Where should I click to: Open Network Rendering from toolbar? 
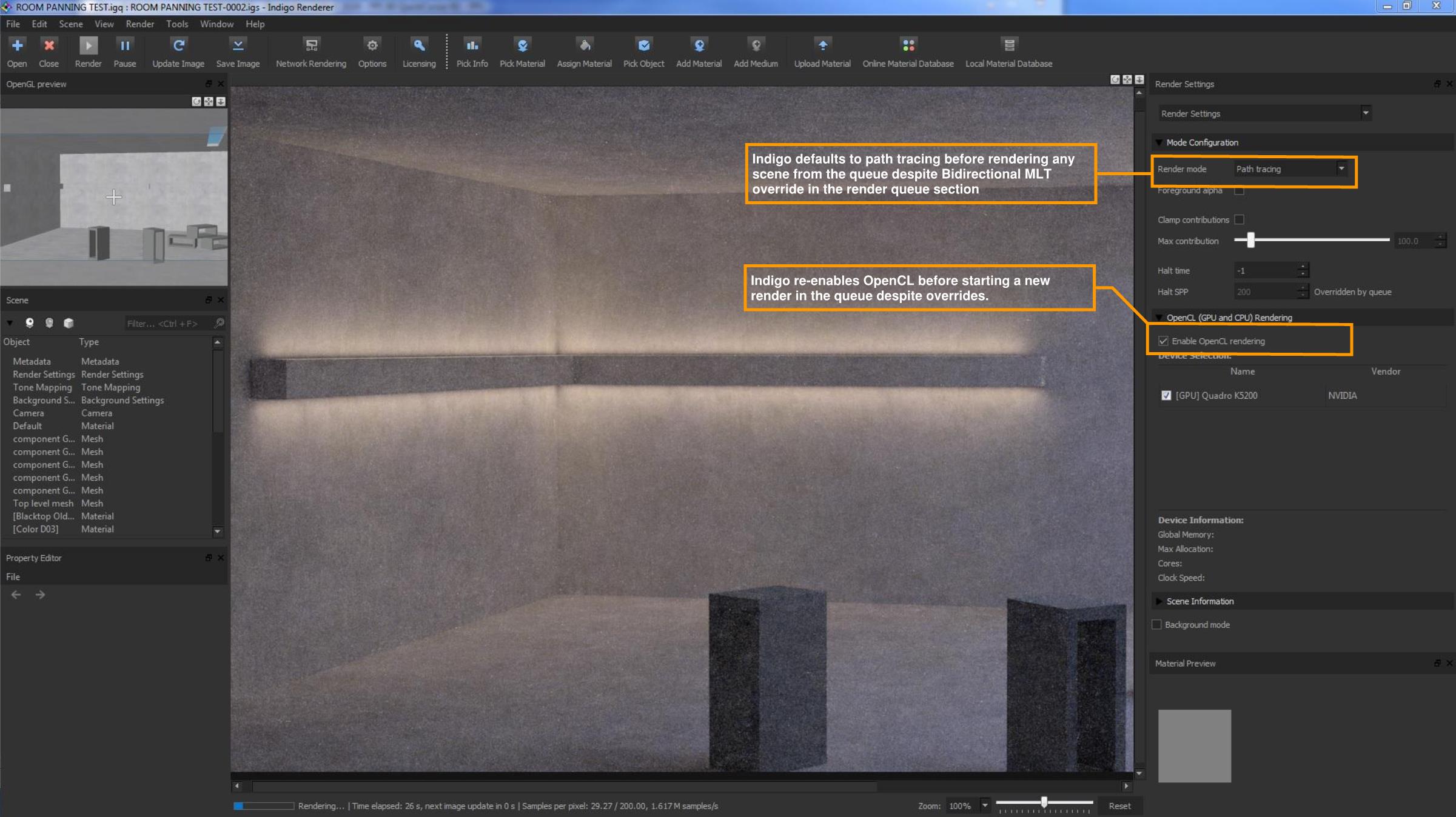pyautogui.click(x=310, y=46)
